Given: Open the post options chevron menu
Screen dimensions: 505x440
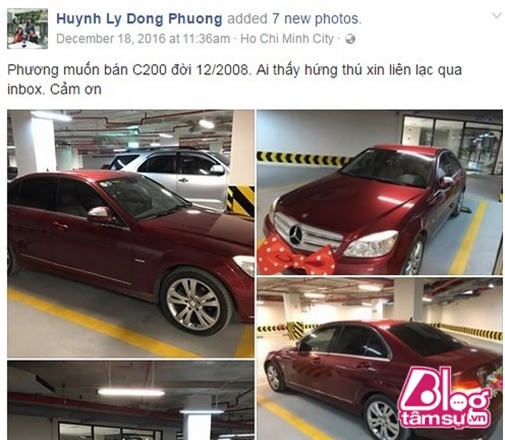Looking at the screenshot, I should 497,16.
